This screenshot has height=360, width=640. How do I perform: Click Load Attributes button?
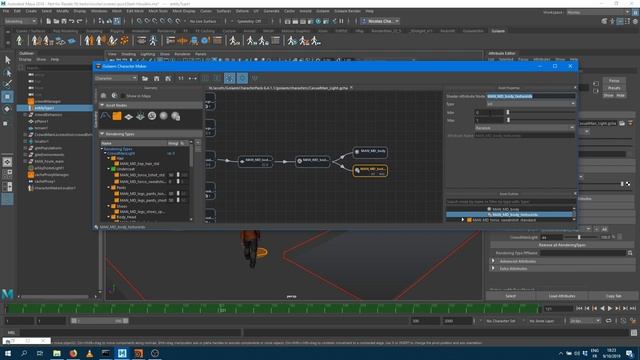click(562, 296)
